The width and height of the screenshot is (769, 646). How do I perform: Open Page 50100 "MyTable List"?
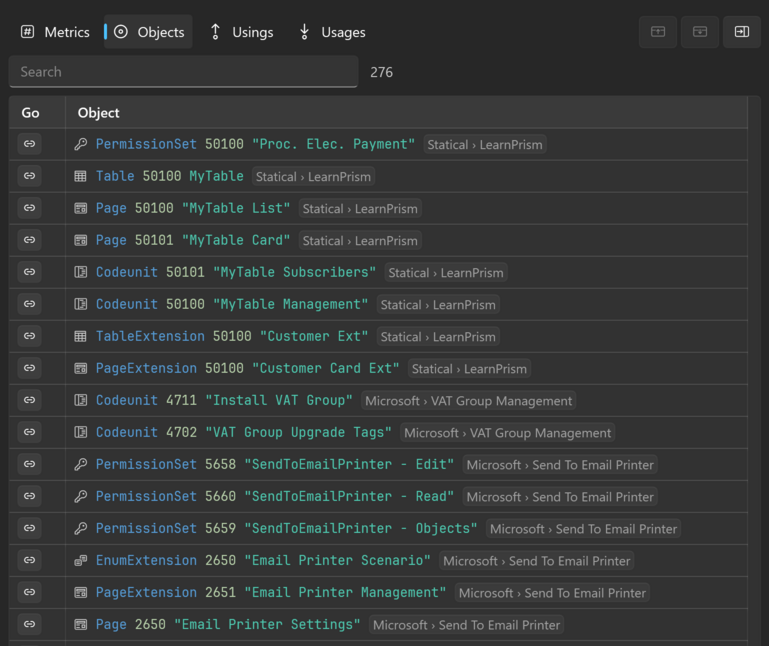coord(193,208)
